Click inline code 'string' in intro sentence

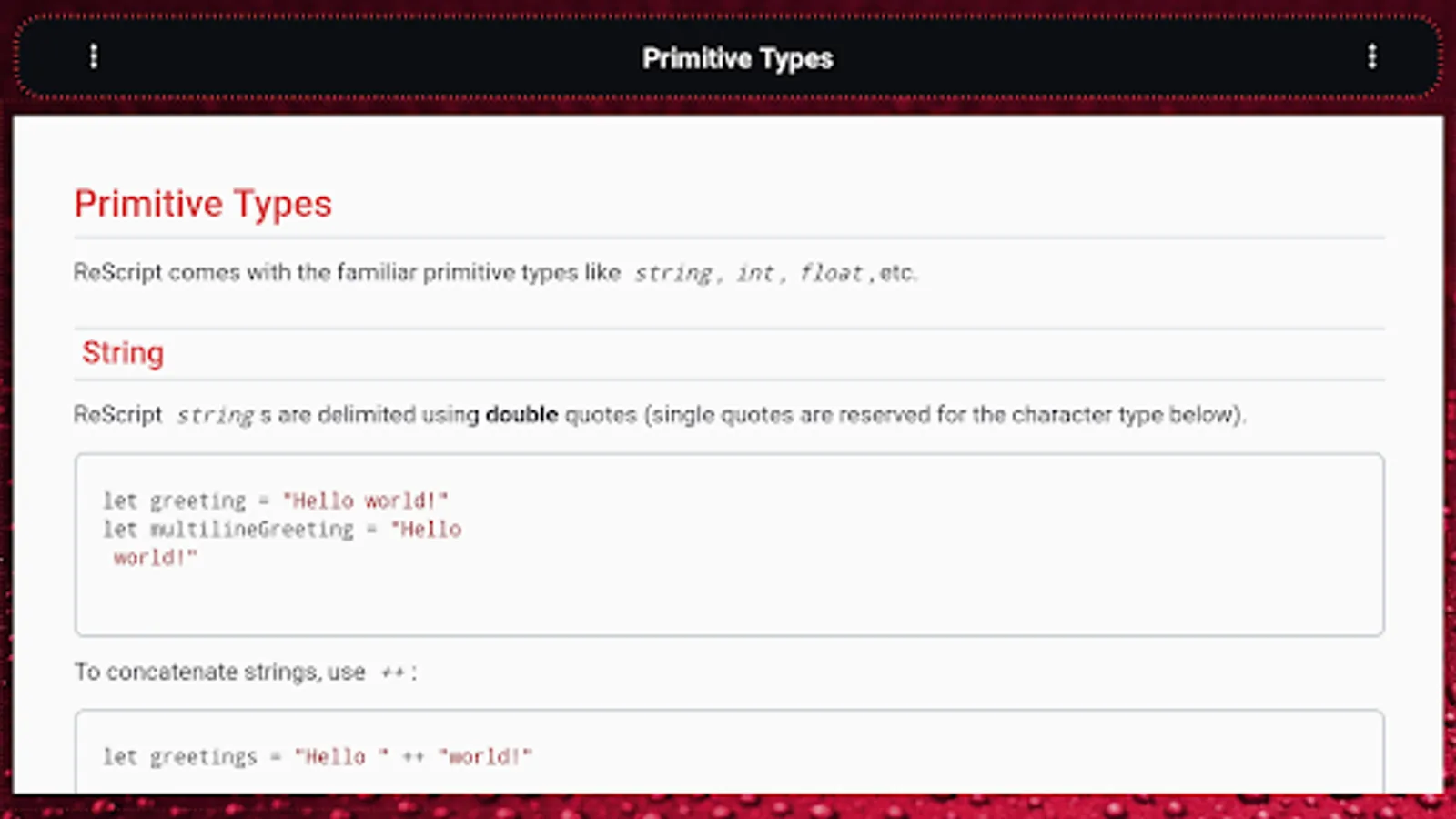(x=673, y=273)
